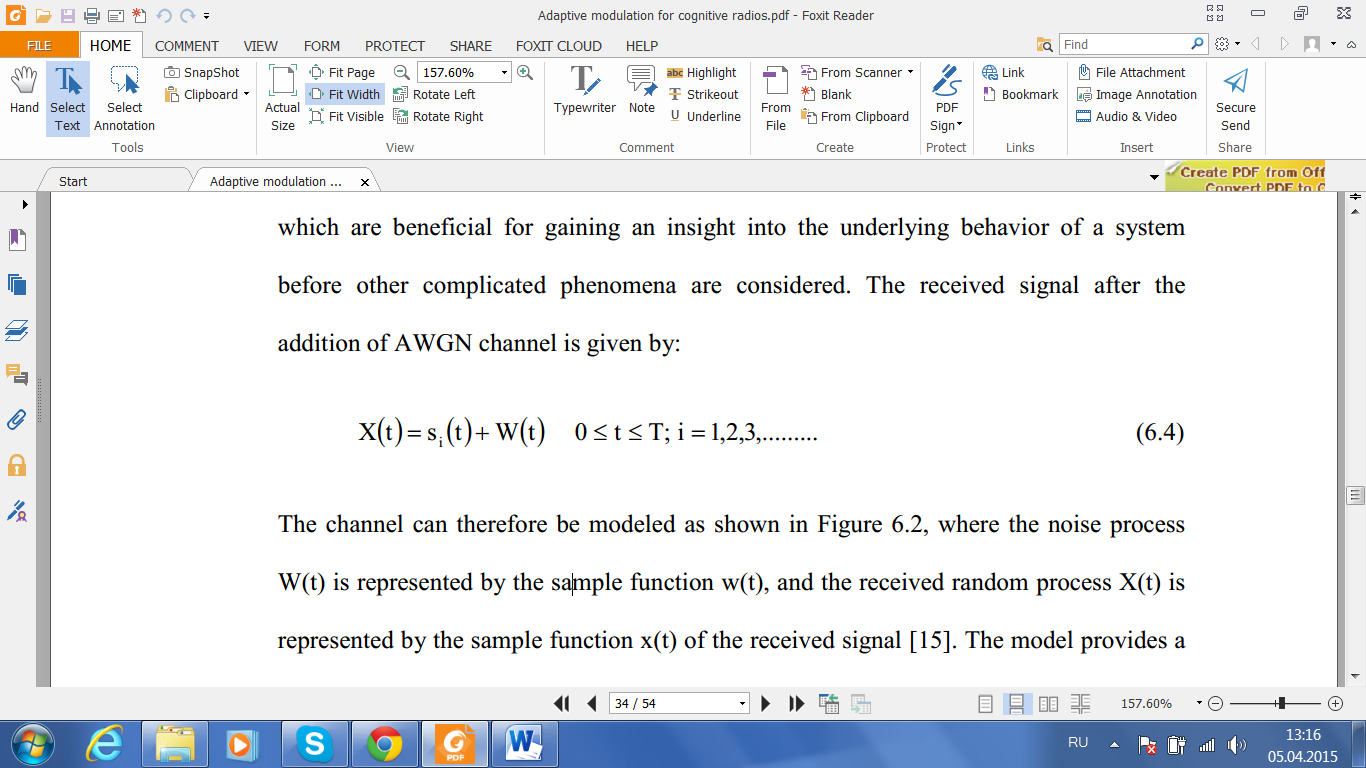Expand From Scanner dropdown
The image size is (1366, 768).
(x=910, y=72)
